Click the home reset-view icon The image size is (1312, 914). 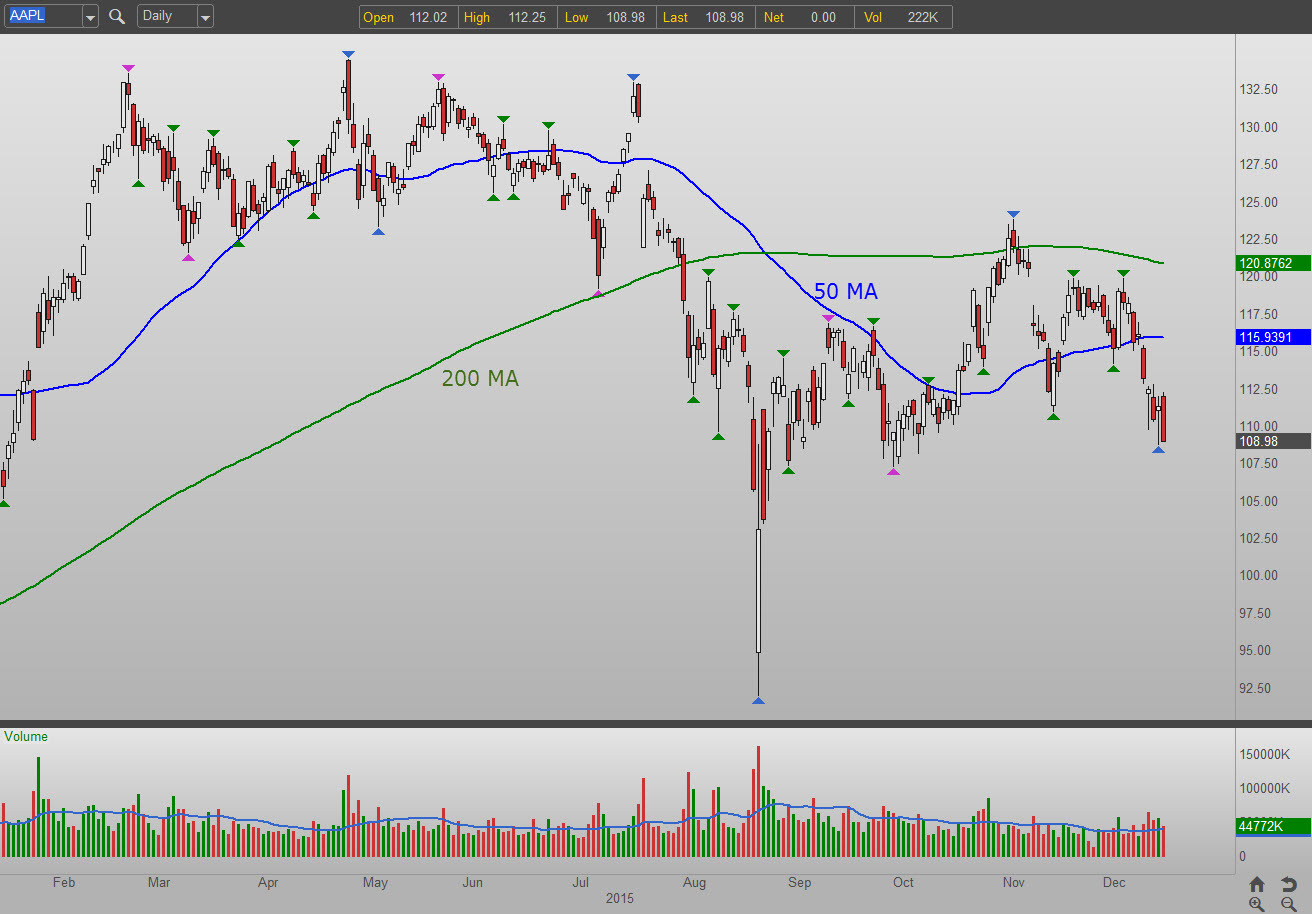pos(1257,884)
